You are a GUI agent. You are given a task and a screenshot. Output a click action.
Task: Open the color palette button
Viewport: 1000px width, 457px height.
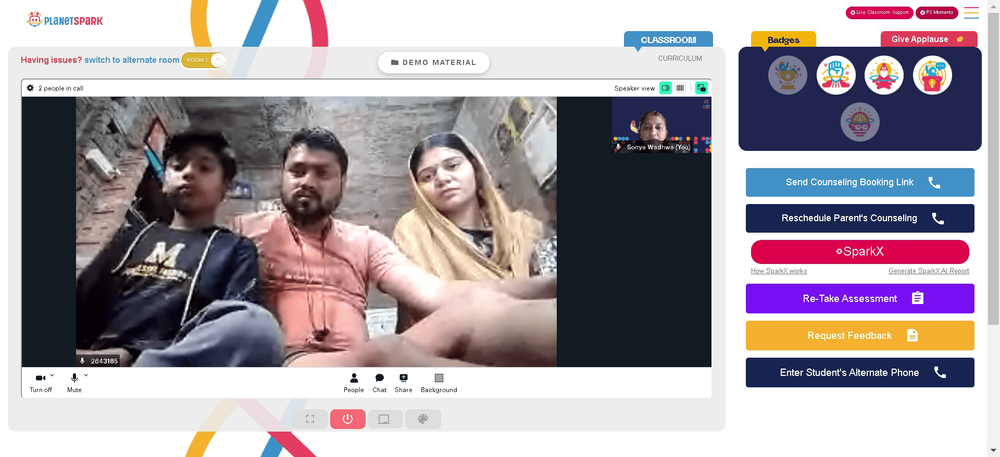point(423,419)
